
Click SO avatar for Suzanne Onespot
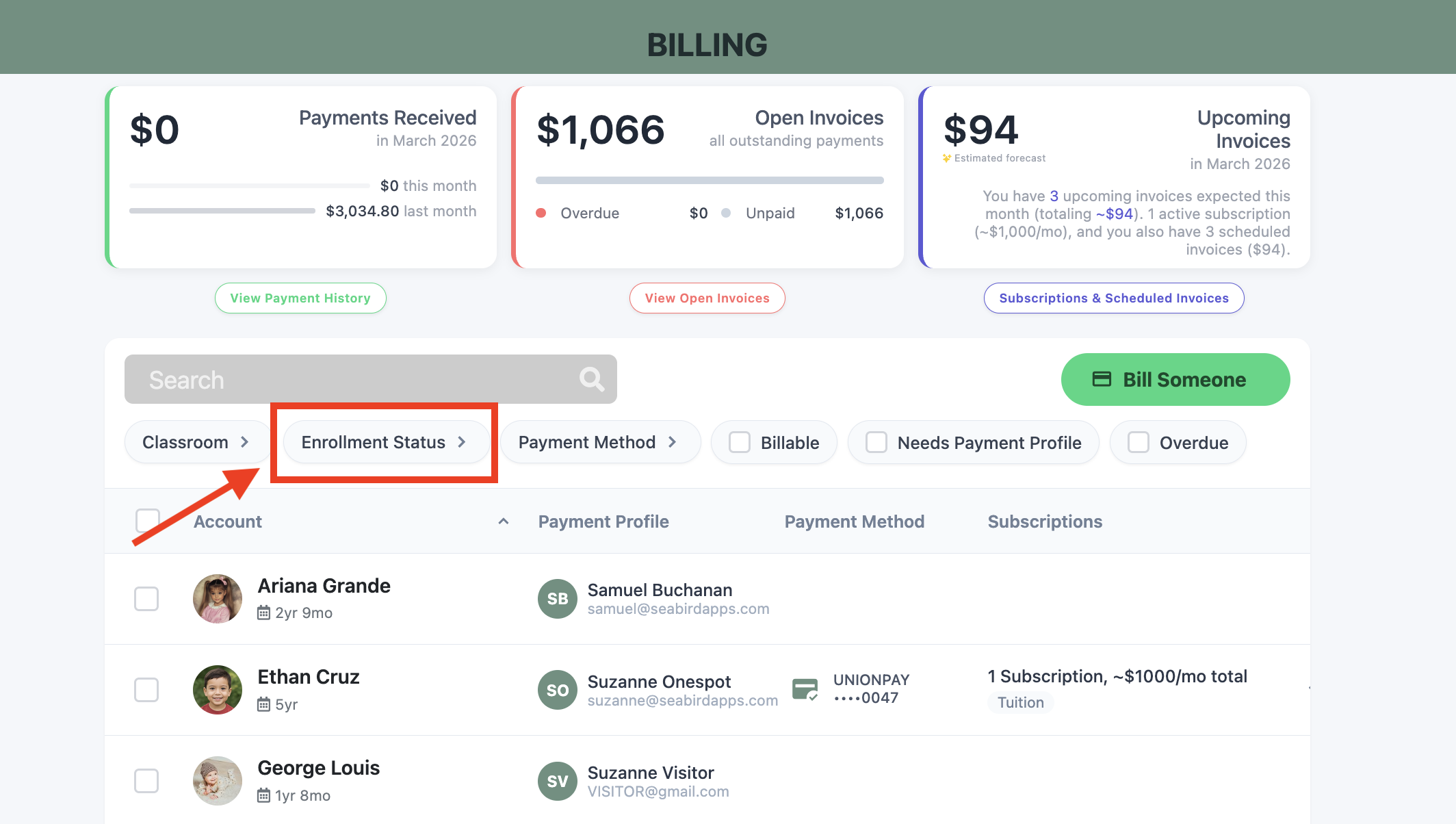tap(557, 690)
